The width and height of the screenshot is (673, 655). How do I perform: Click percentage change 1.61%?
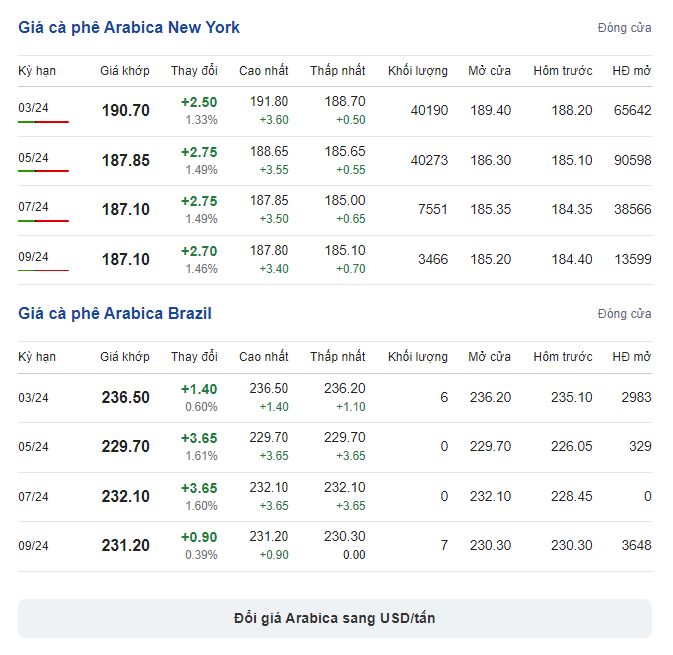(201, 456)
